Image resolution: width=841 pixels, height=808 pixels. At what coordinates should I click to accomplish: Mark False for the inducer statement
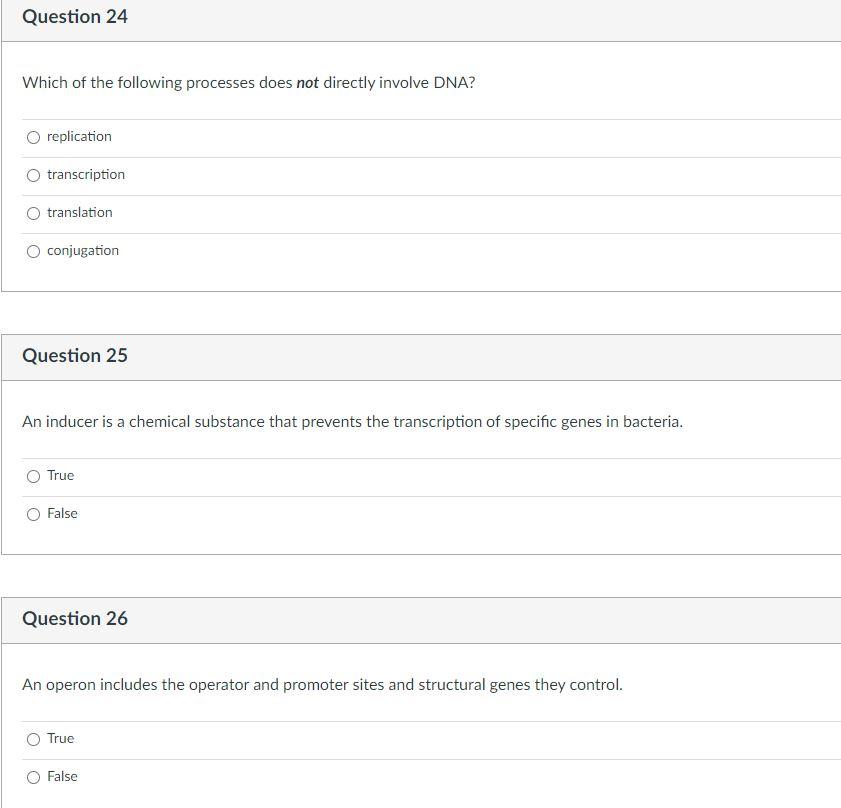point(33,513)
